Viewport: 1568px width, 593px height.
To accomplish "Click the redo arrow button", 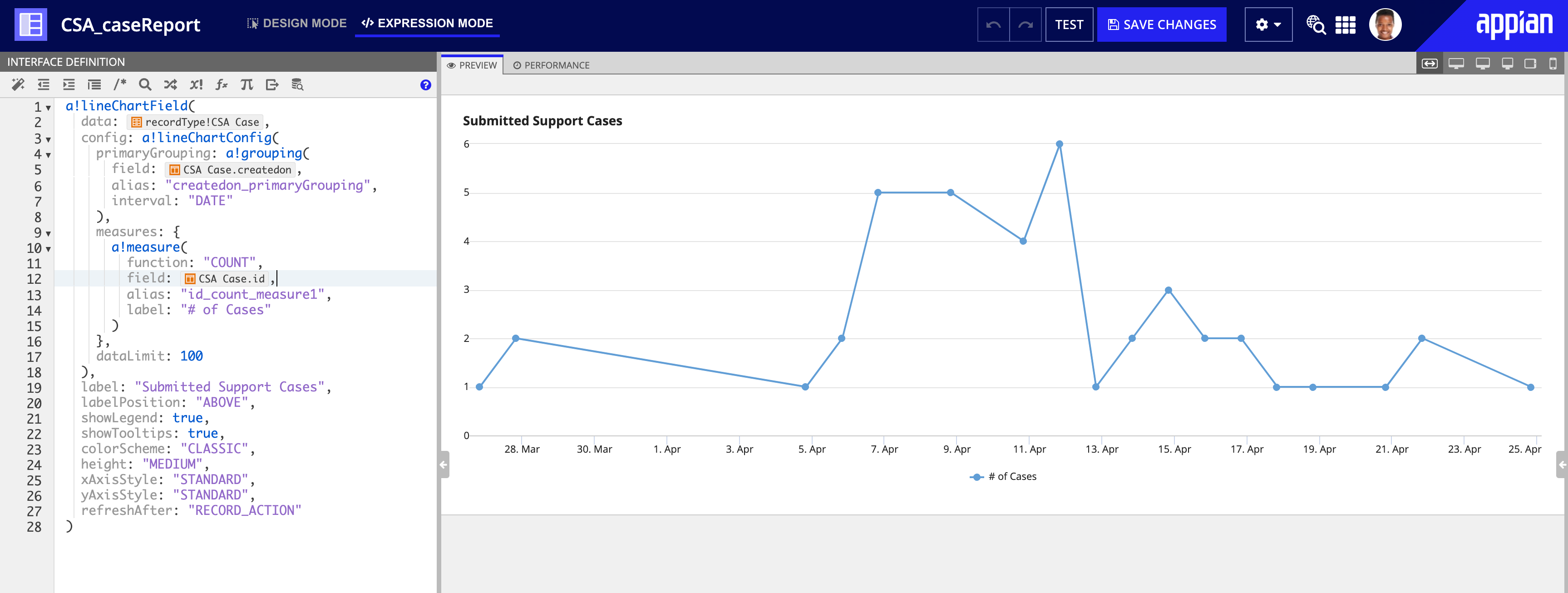I will pyautogui.click(x=1026, y=25).
